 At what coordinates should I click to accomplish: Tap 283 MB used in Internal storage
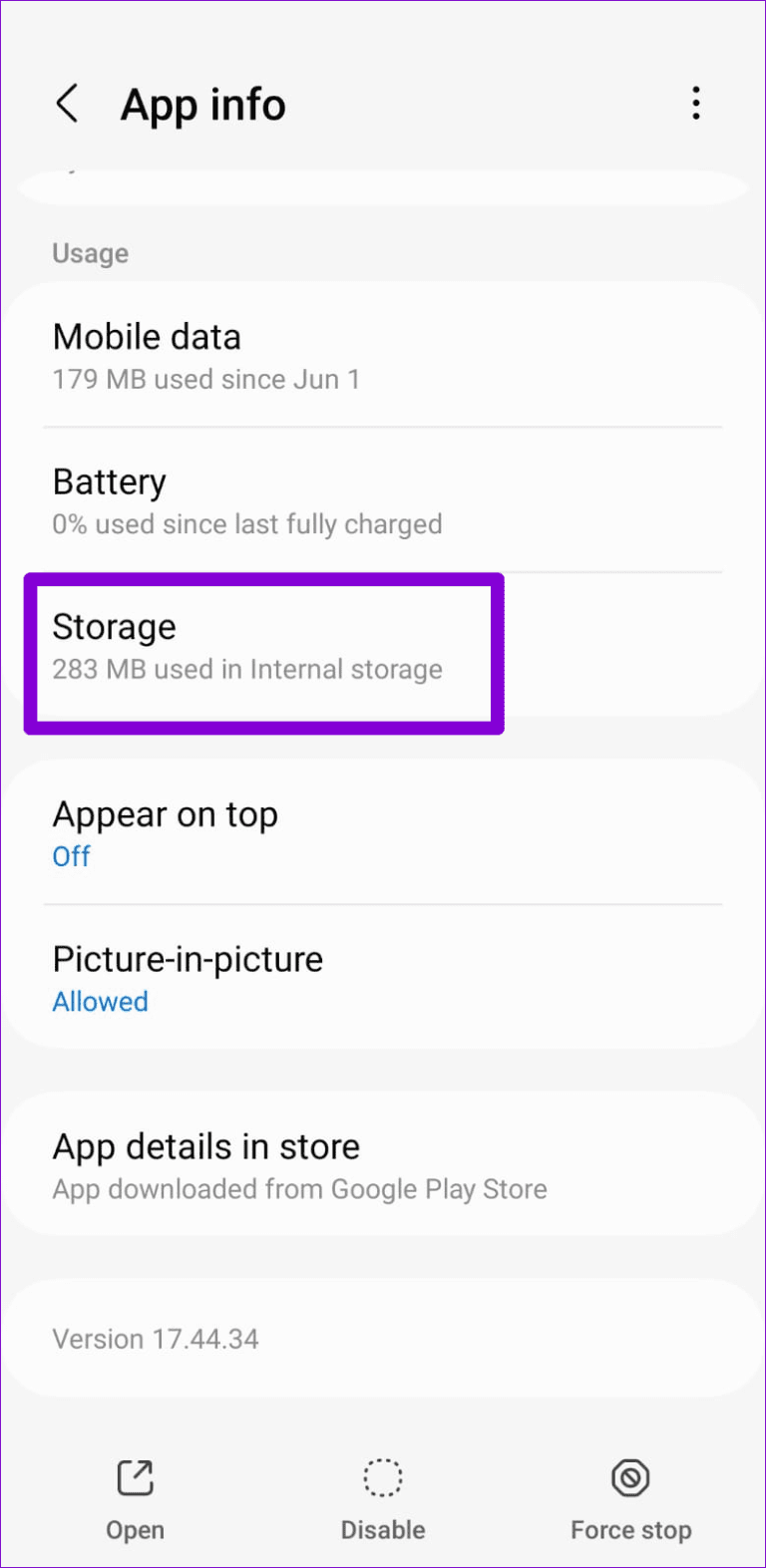point(247,670)
